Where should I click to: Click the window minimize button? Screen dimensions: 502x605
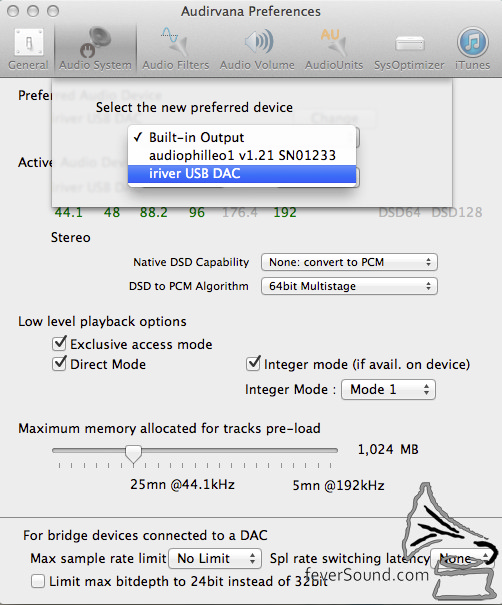[x=33, y=11]
